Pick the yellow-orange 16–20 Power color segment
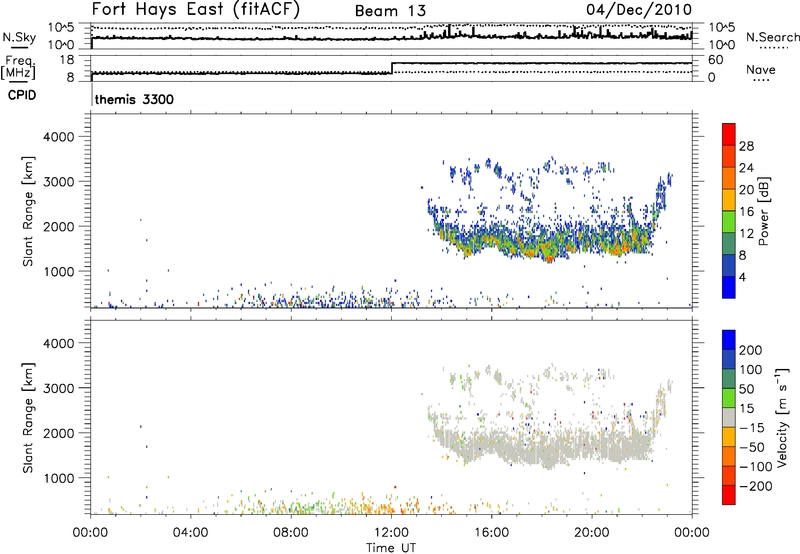This screenshot has height=554, width=800. tap(729, 199)
